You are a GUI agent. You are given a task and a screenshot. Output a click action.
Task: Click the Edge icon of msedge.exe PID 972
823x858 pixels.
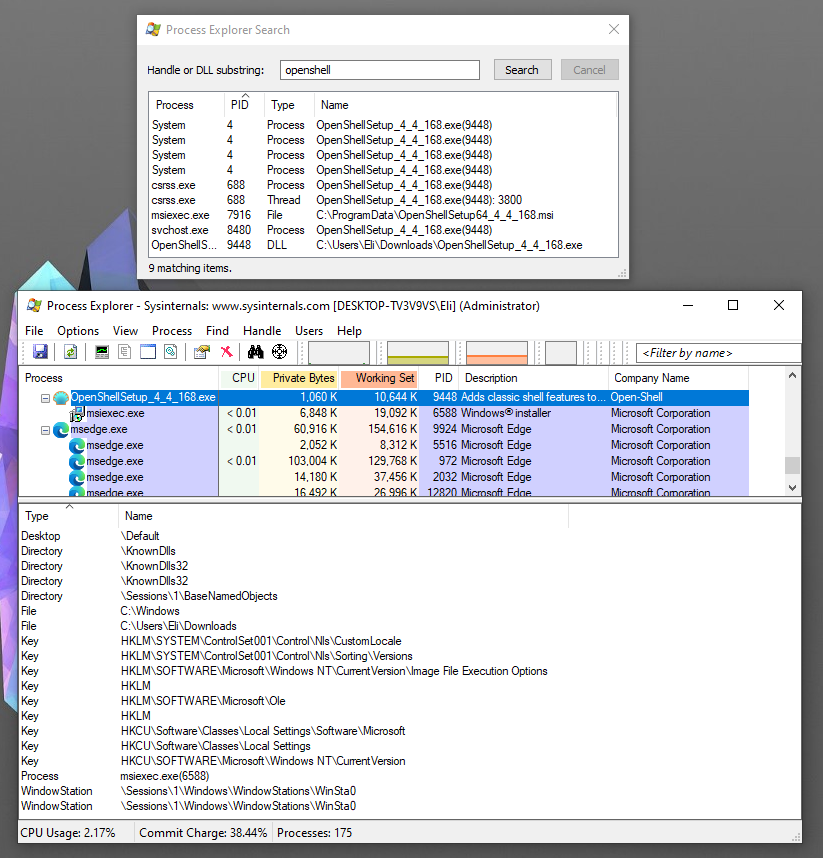77,461
